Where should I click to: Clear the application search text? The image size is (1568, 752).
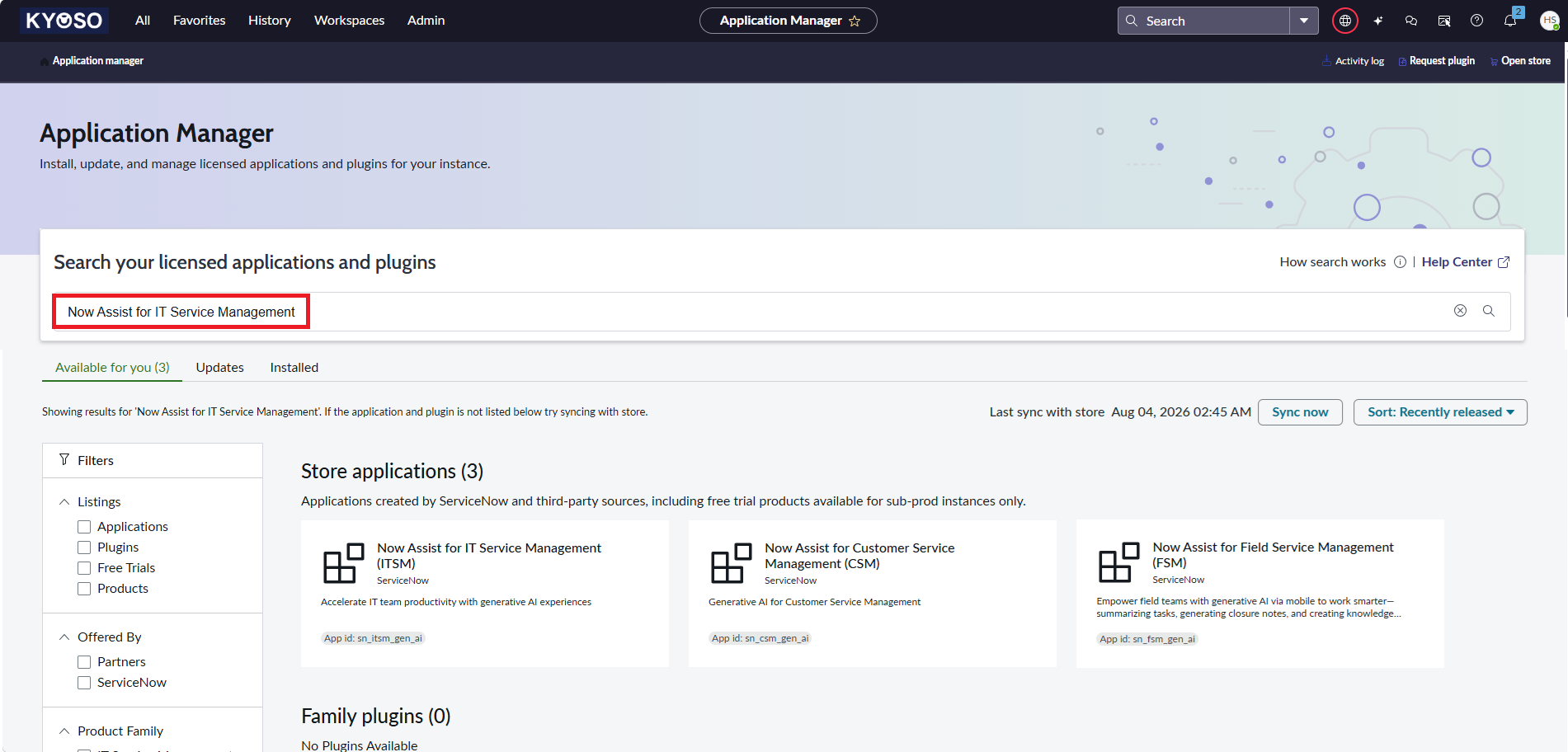(1460, 311)
